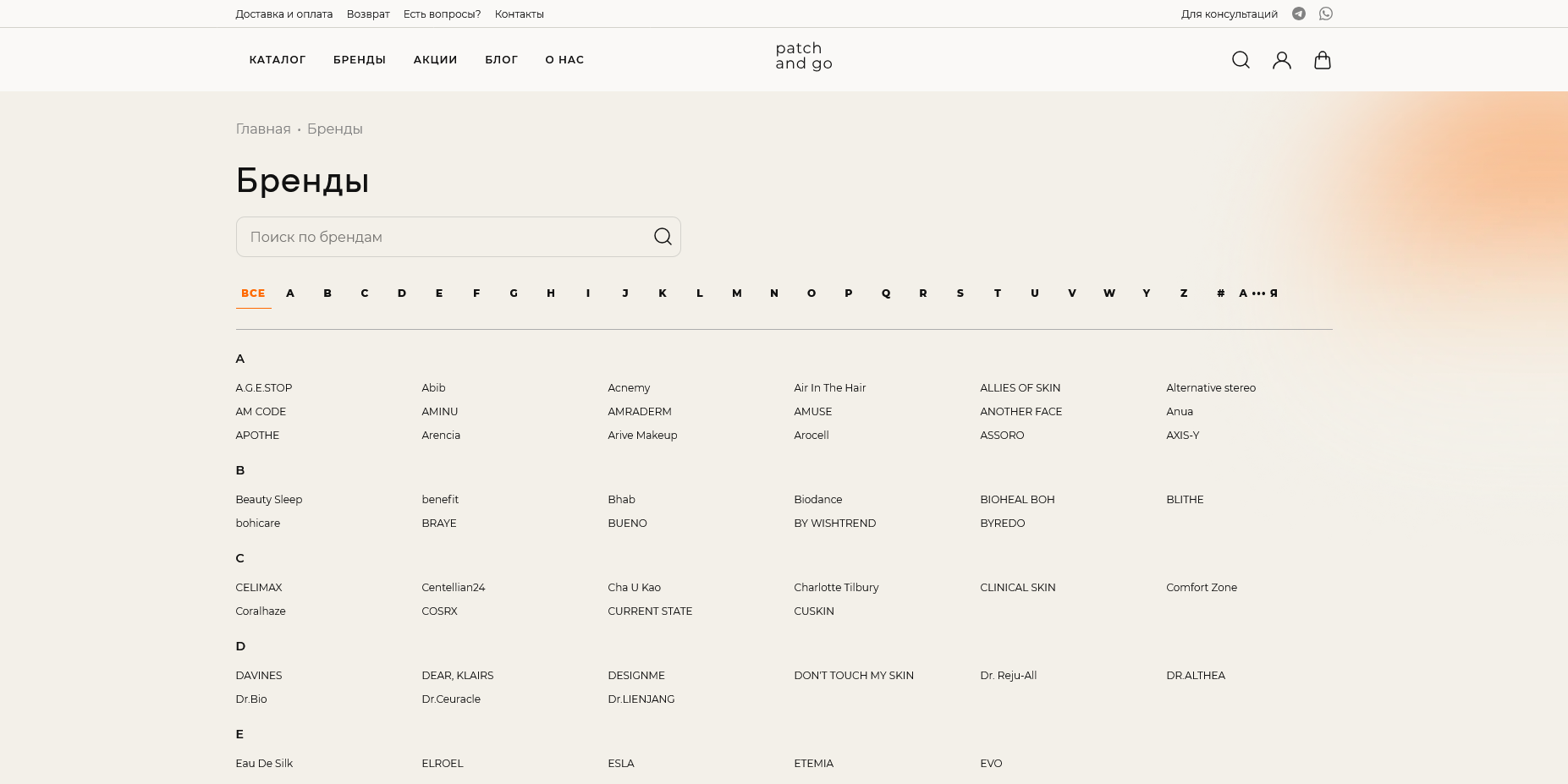The height and width of the screenshot is (784, 1568).
Task: Go to the patch and go logo homepage
Action: click(x=804, y=56)
